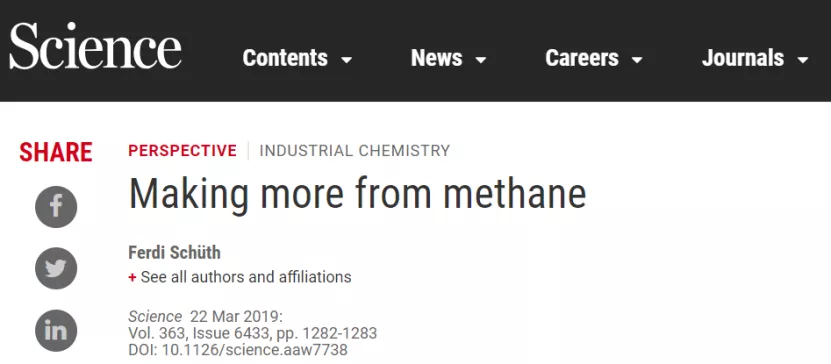Select the Contents menu item
Viewport: 831px width, 364px height.
(285, 58)
